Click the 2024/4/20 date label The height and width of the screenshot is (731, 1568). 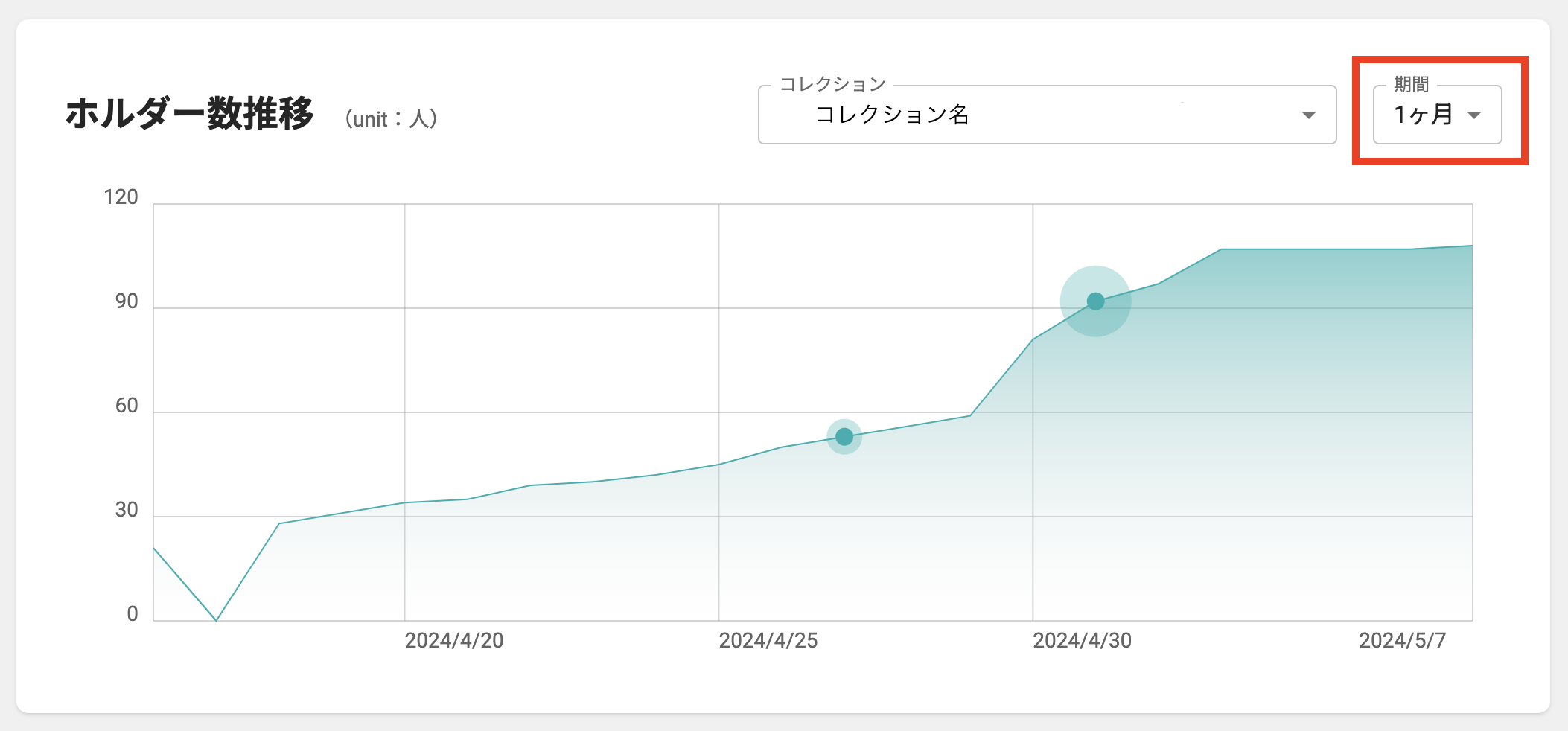coord(453,641)
